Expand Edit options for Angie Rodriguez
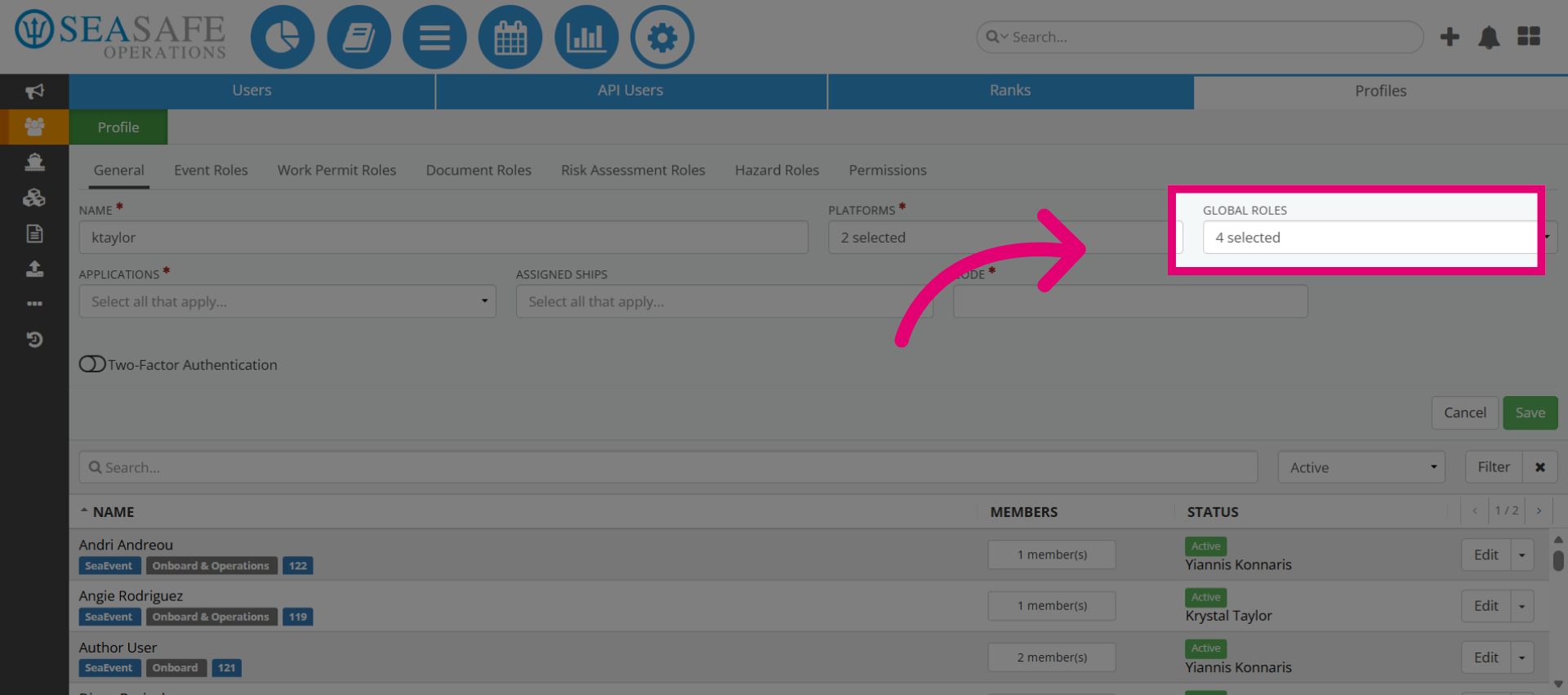Screen dimensions: 1568x695 pyautogui.click(x=1522, y=606)
